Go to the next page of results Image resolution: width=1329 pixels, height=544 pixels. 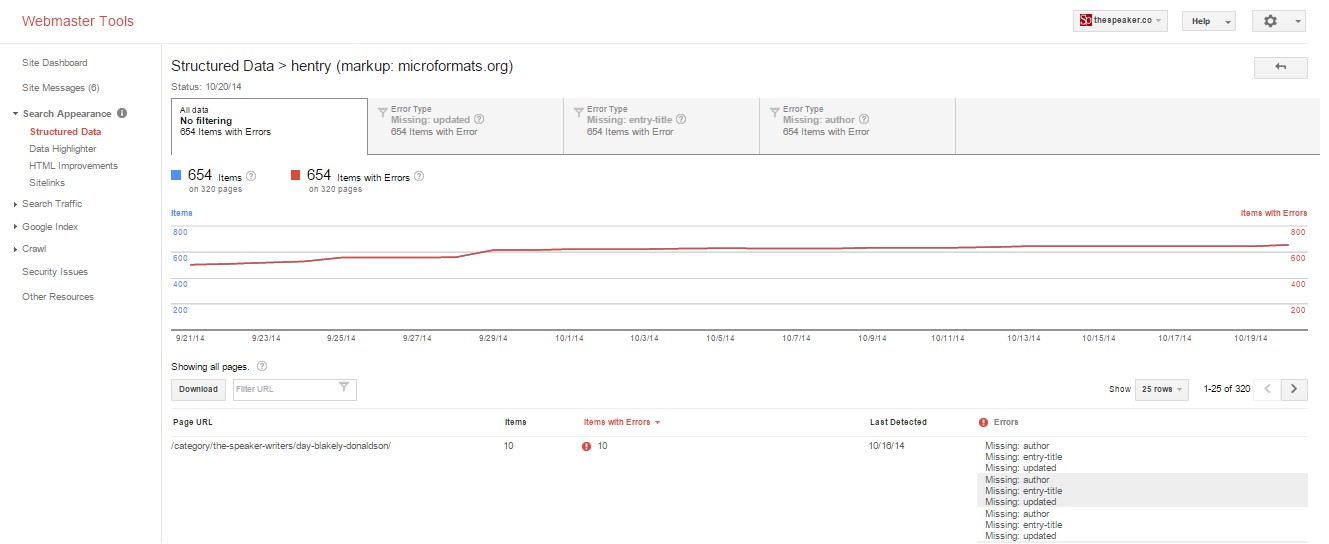tap(1295, 389)
